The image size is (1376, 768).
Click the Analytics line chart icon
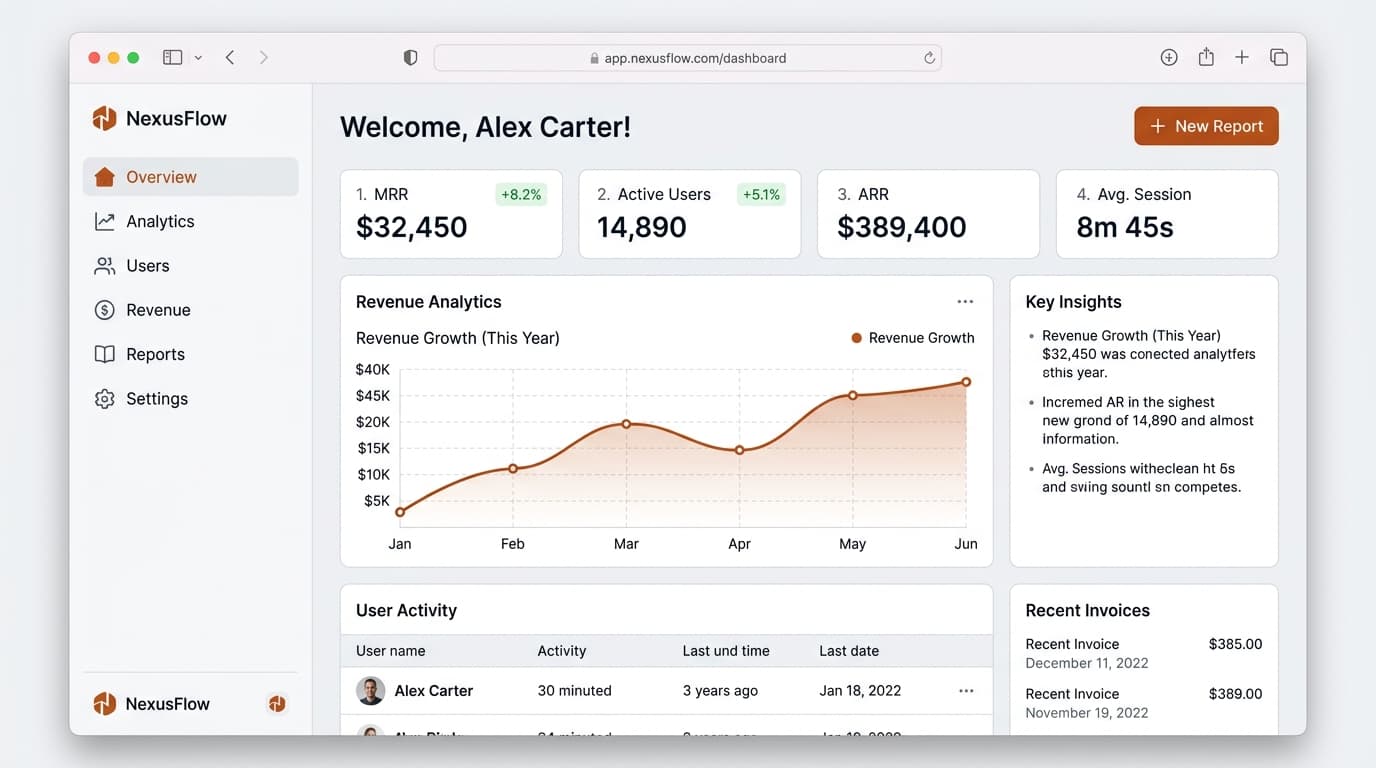click(x=104, y=221)
